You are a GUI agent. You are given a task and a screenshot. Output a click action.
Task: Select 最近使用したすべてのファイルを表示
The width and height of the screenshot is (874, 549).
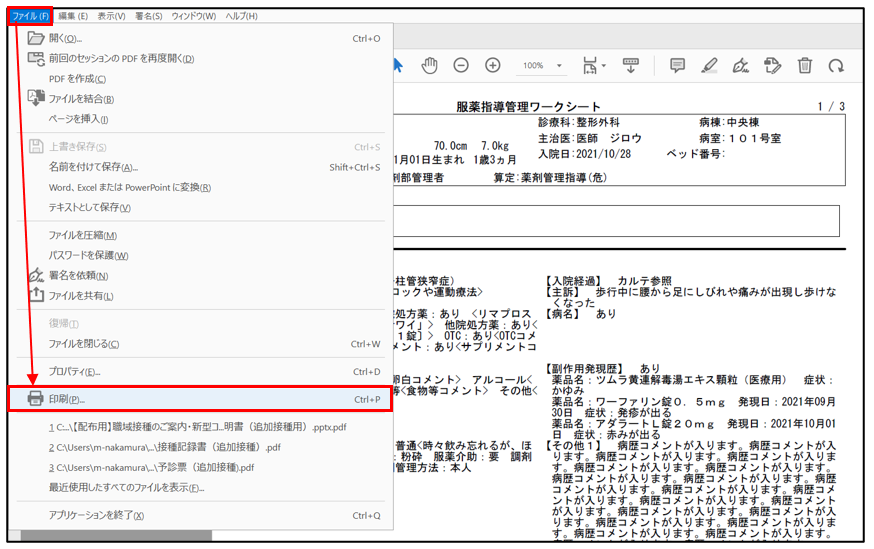(x=126, y=487)
